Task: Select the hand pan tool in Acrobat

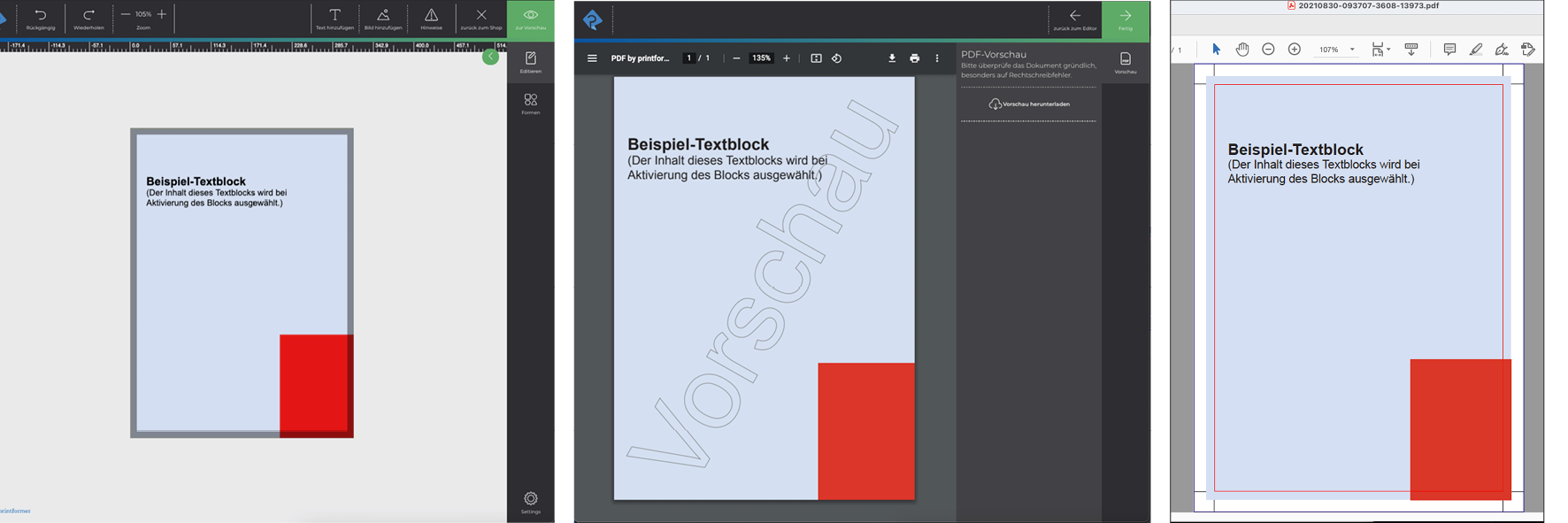Action: (1242, 50)
